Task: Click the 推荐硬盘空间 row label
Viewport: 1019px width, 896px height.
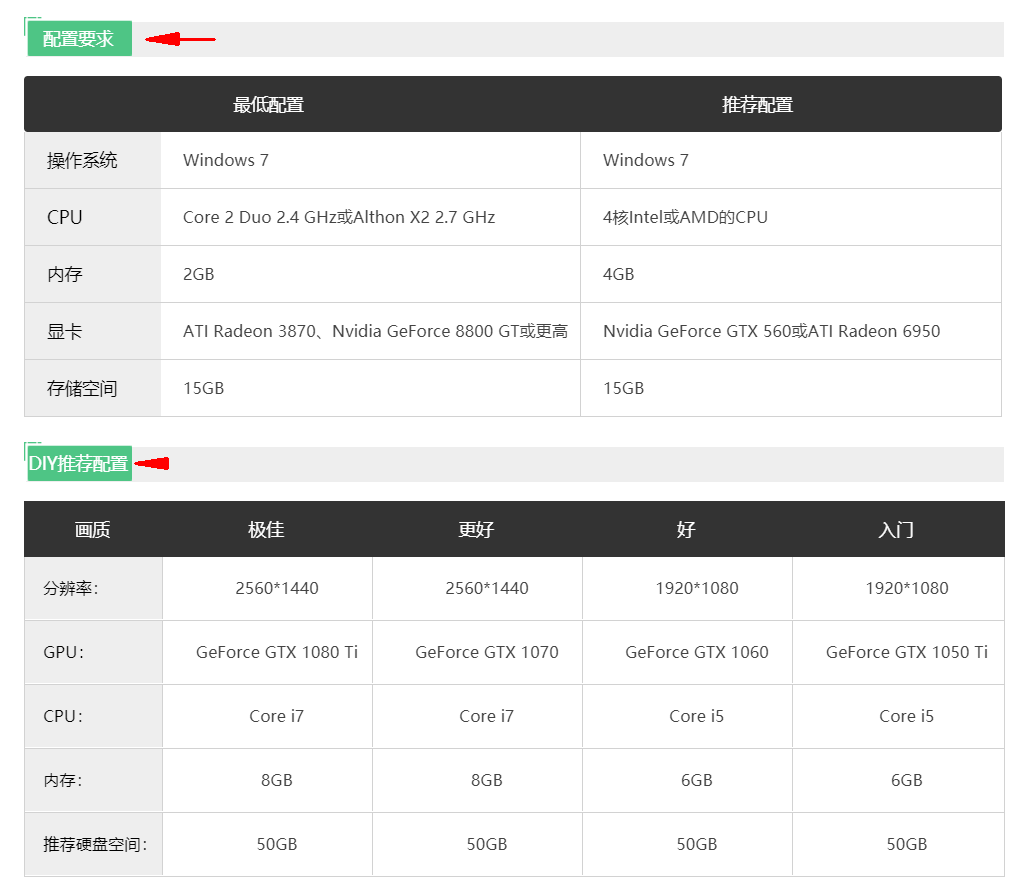Action: [95, 844]
